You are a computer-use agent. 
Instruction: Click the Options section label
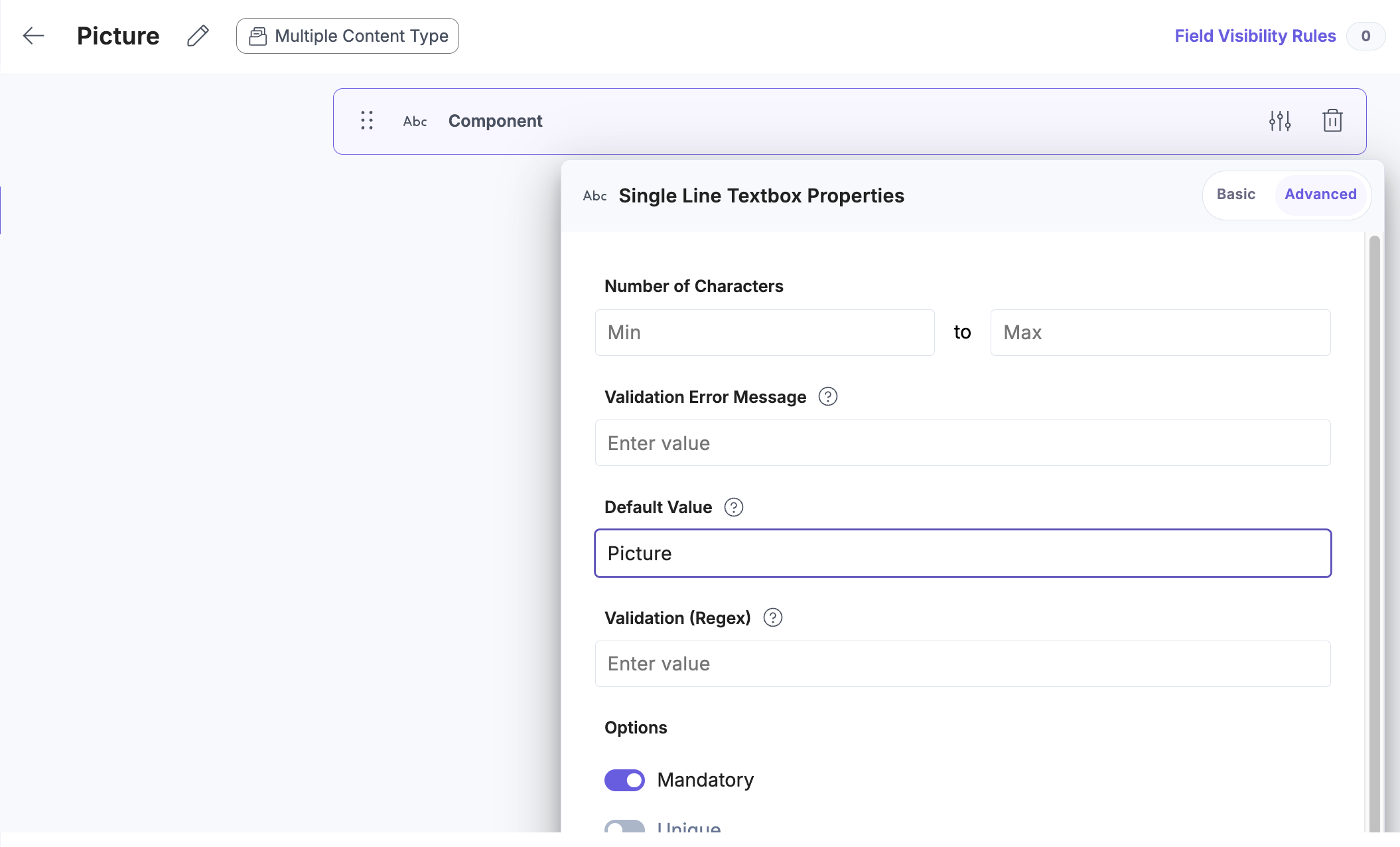(636, 728)
